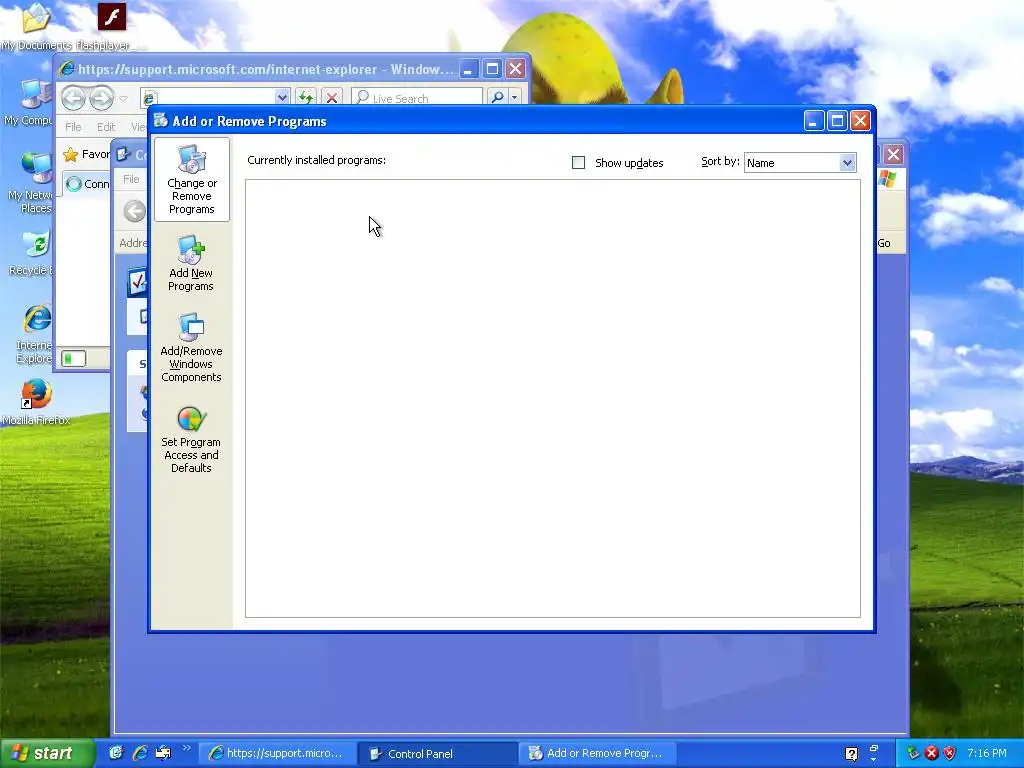Open Favorites star in Internet Explorer
The width and height of the screenshot is (1024, 768).
coord(71,155)
